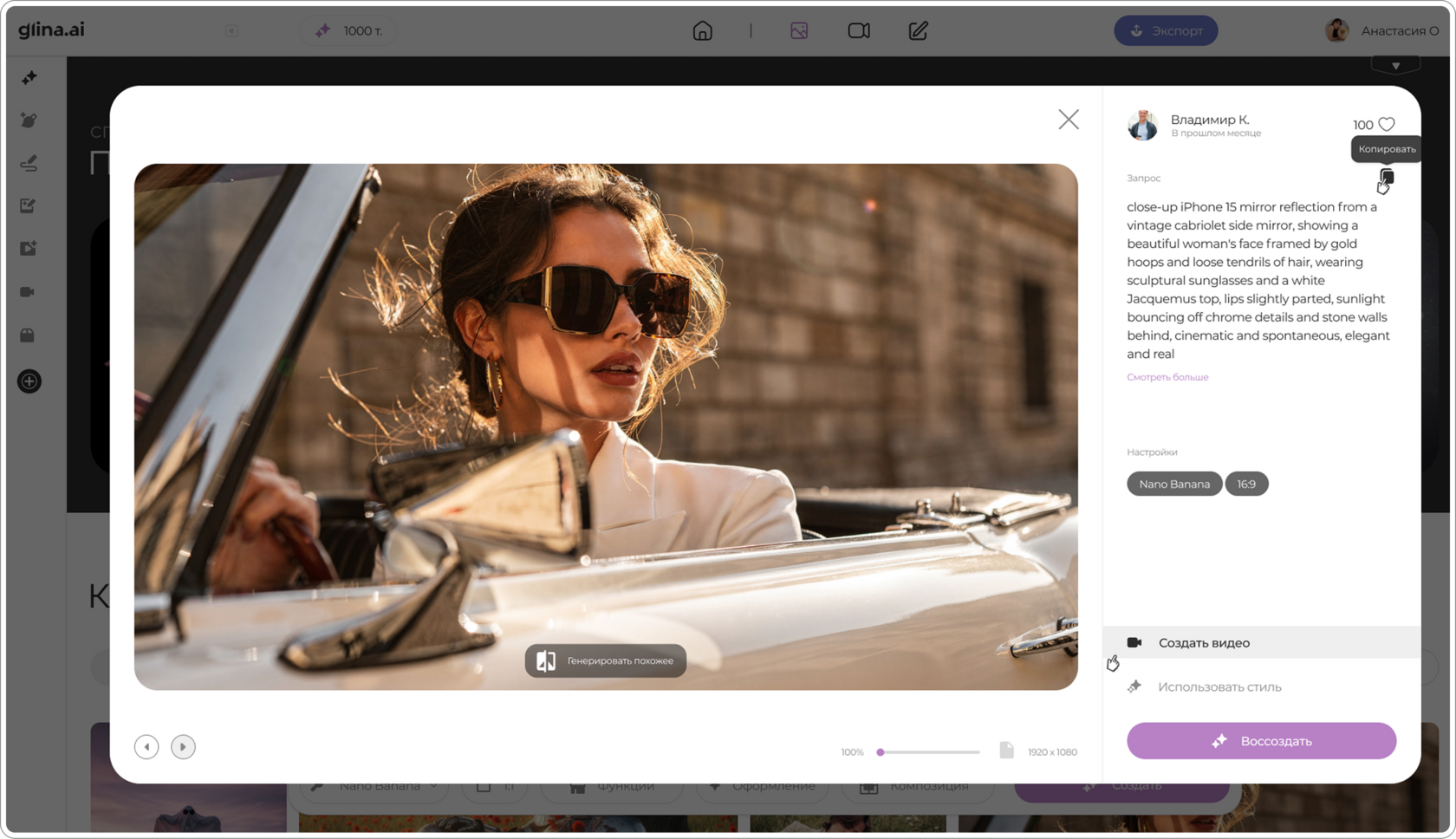Close the image preview dialog

coord(1069,120)
